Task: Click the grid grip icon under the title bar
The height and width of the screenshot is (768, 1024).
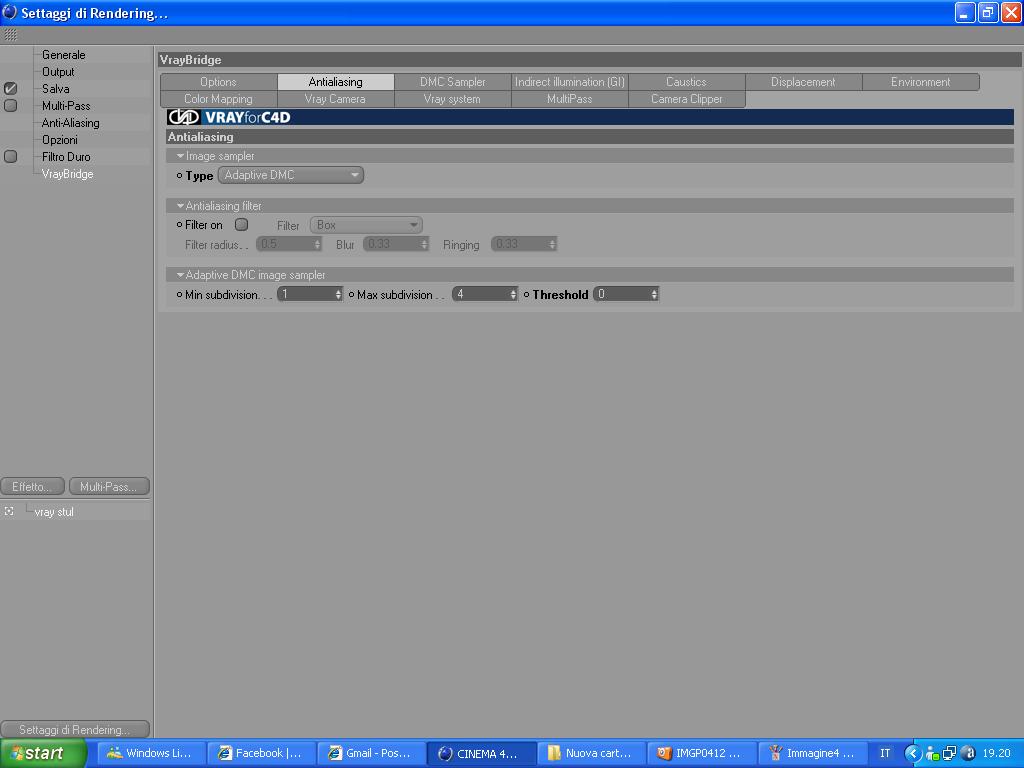Action: coord(10,35)
